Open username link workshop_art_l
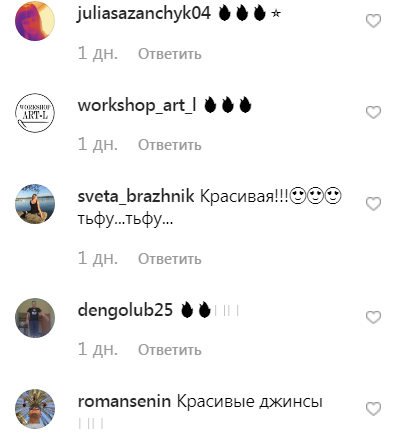The width and height of the screenshot is (401, 438). pos(137,105)
